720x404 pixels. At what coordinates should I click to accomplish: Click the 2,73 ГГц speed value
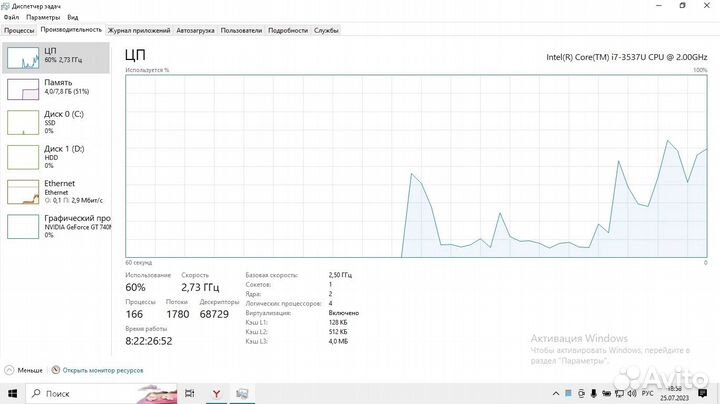(200, 287)
